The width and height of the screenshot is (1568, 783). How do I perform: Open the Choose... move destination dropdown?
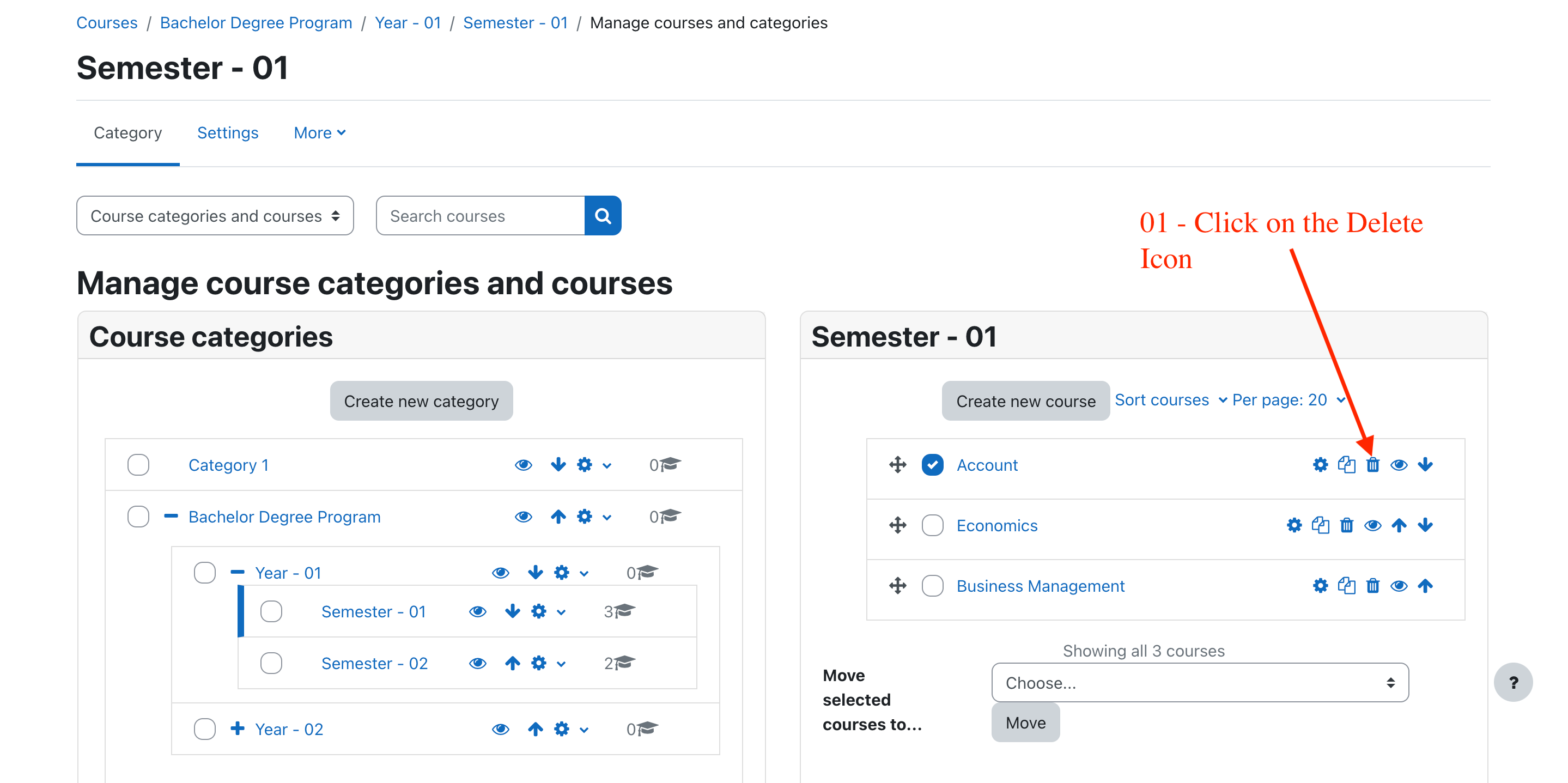[x=1199, y=683]
